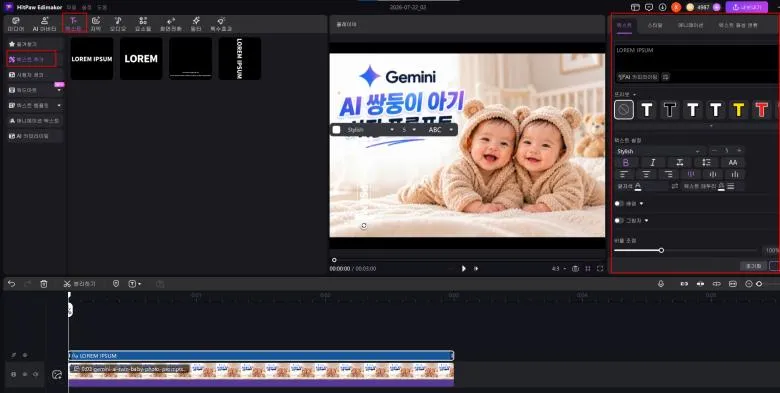Click the purple Export button
780x393 pixels.
coord(747,7)
